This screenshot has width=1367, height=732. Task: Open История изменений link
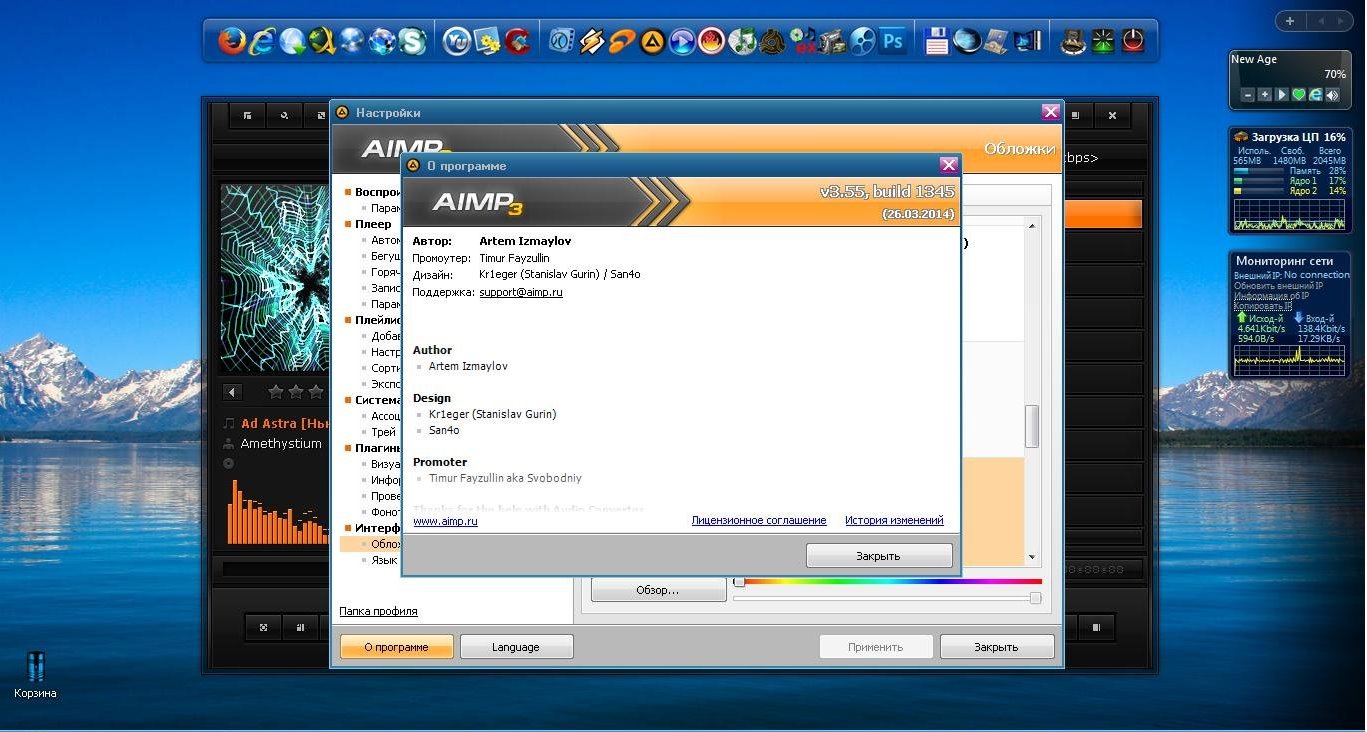click(x=894, y=520)
